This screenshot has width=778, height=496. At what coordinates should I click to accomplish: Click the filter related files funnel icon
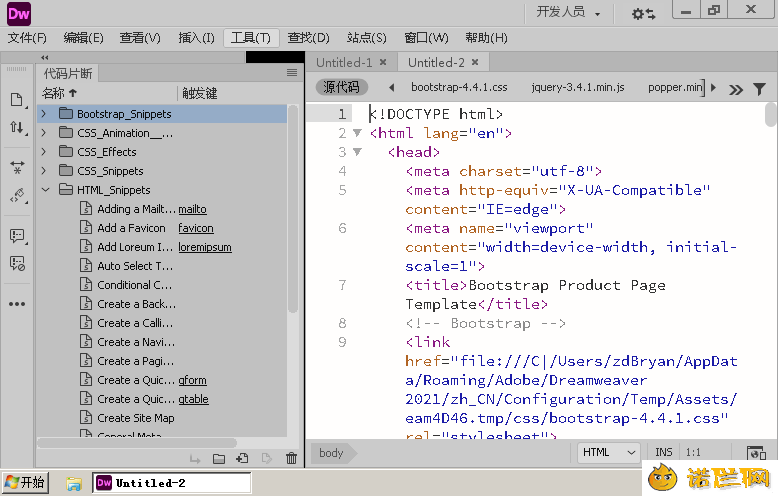[759, 89]
